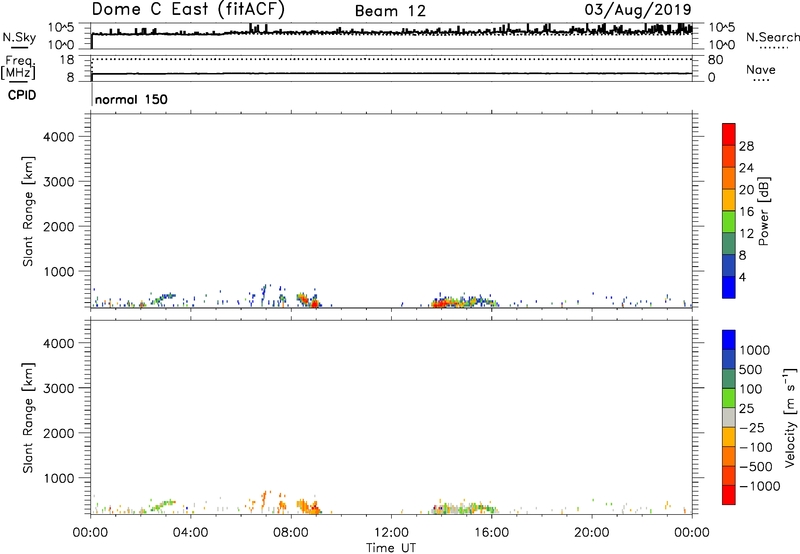Click the '2000' range tick in the Power panel

(59, 226)
